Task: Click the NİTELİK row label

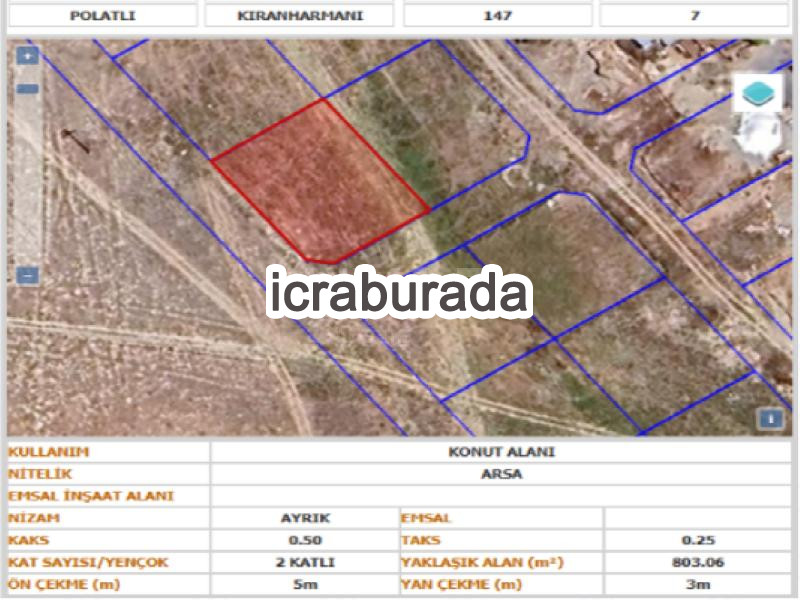Action: pyautogui.click(x=40, y=473)
